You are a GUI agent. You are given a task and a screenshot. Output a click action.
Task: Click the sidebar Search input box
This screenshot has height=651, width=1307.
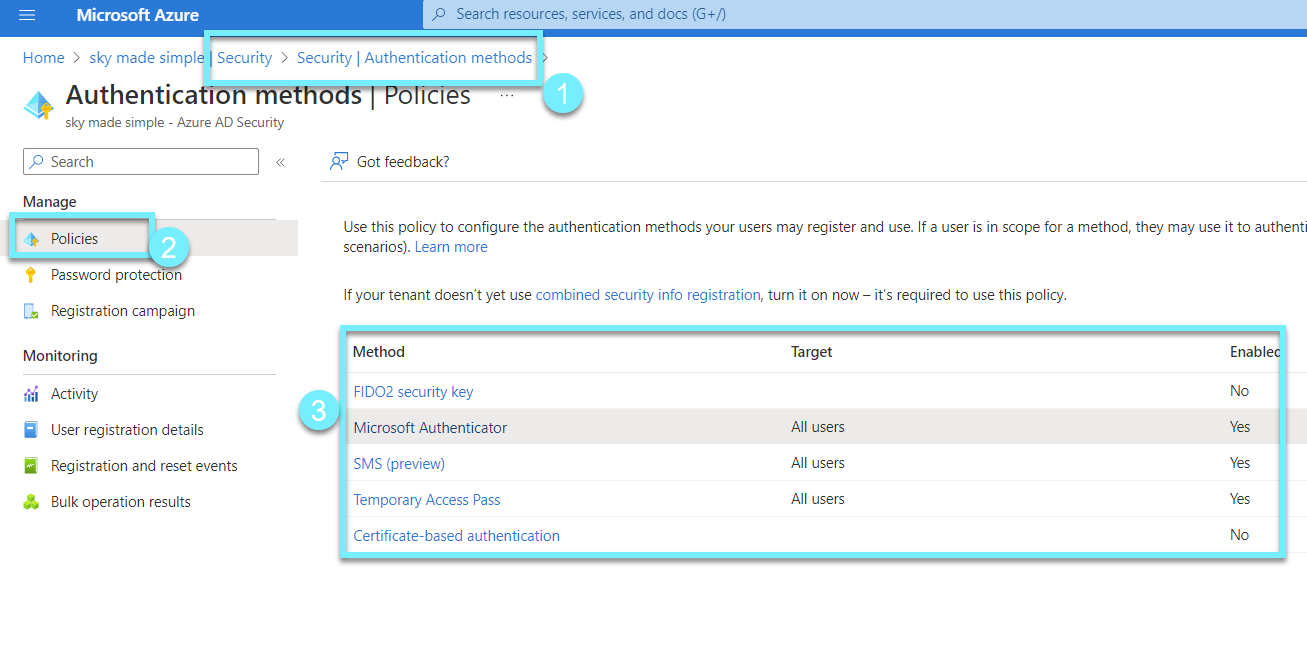pyautogui.click(x=141, y=162)
